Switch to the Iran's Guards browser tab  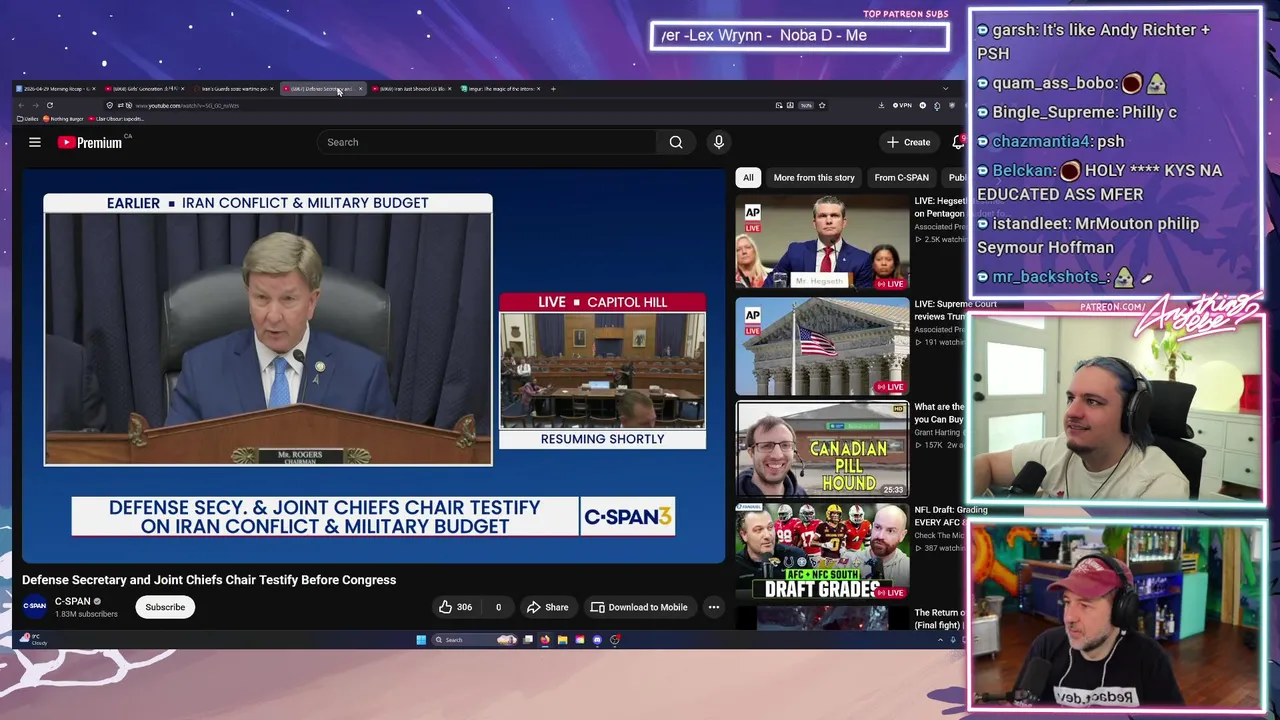[234, 89]
